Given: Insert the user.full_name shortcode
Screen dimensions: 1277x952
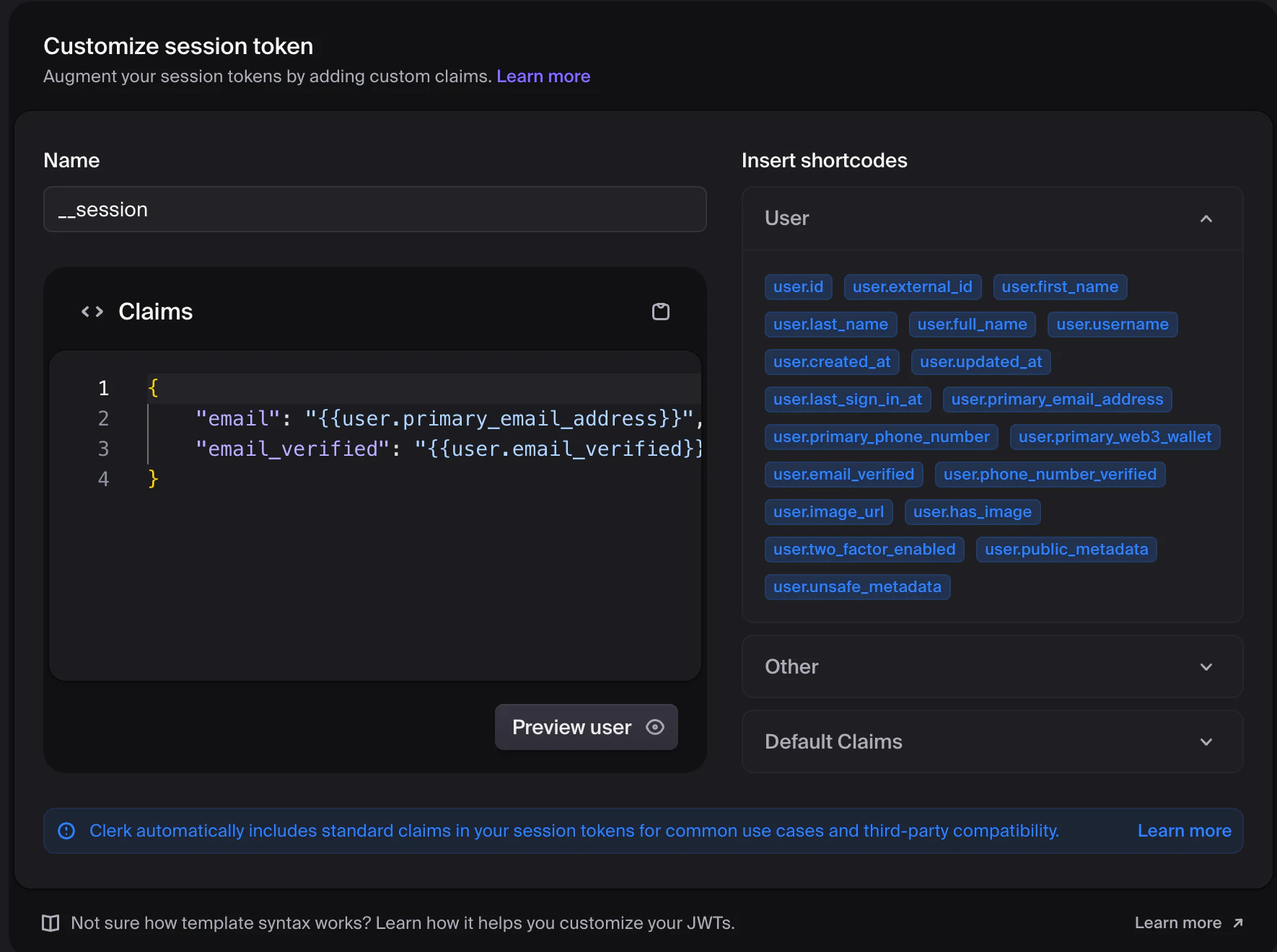Looking at the screenshot, I should (x=972, y=325).
